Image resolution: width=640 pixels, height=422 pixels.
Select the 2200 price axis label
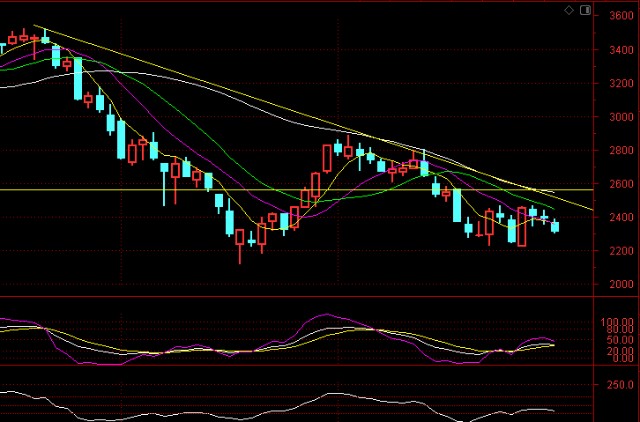620,251
